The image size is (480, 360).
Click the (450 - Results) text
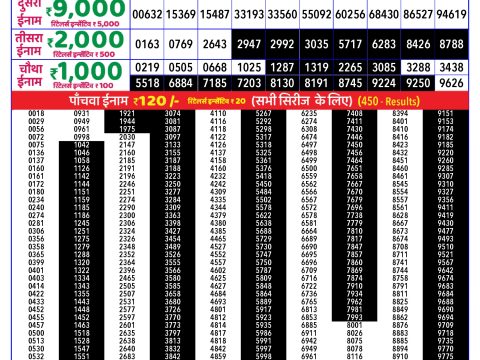(389, 101)
